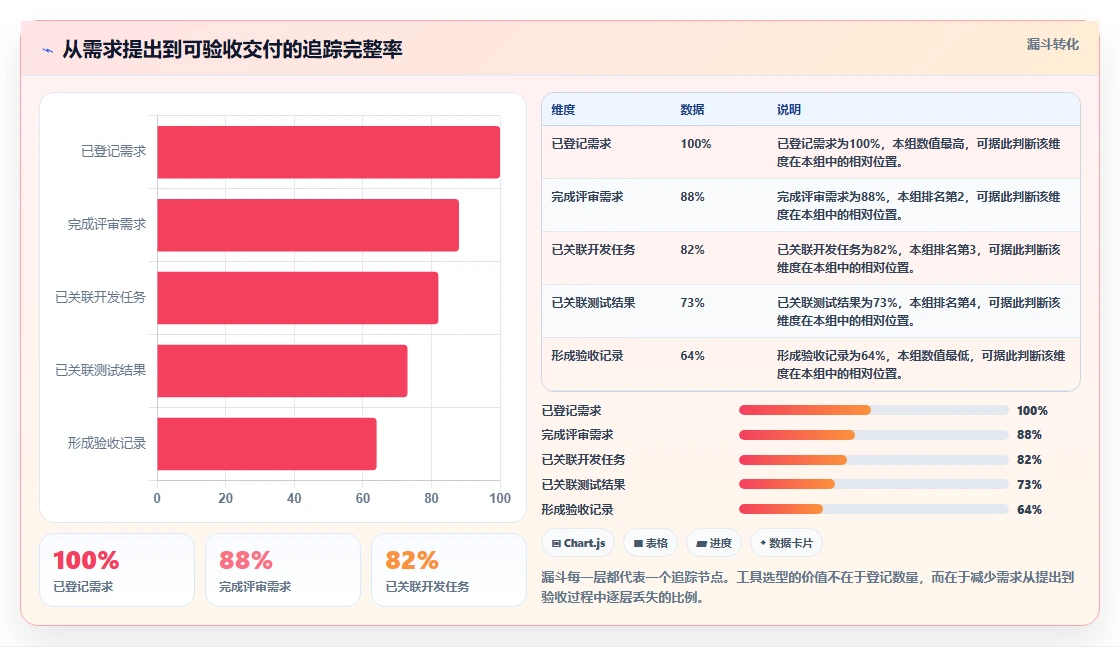The image size is (1120, 647).
Task: Click the 已关联测试结果 bar in the chart
Action: tap(282, 371)
